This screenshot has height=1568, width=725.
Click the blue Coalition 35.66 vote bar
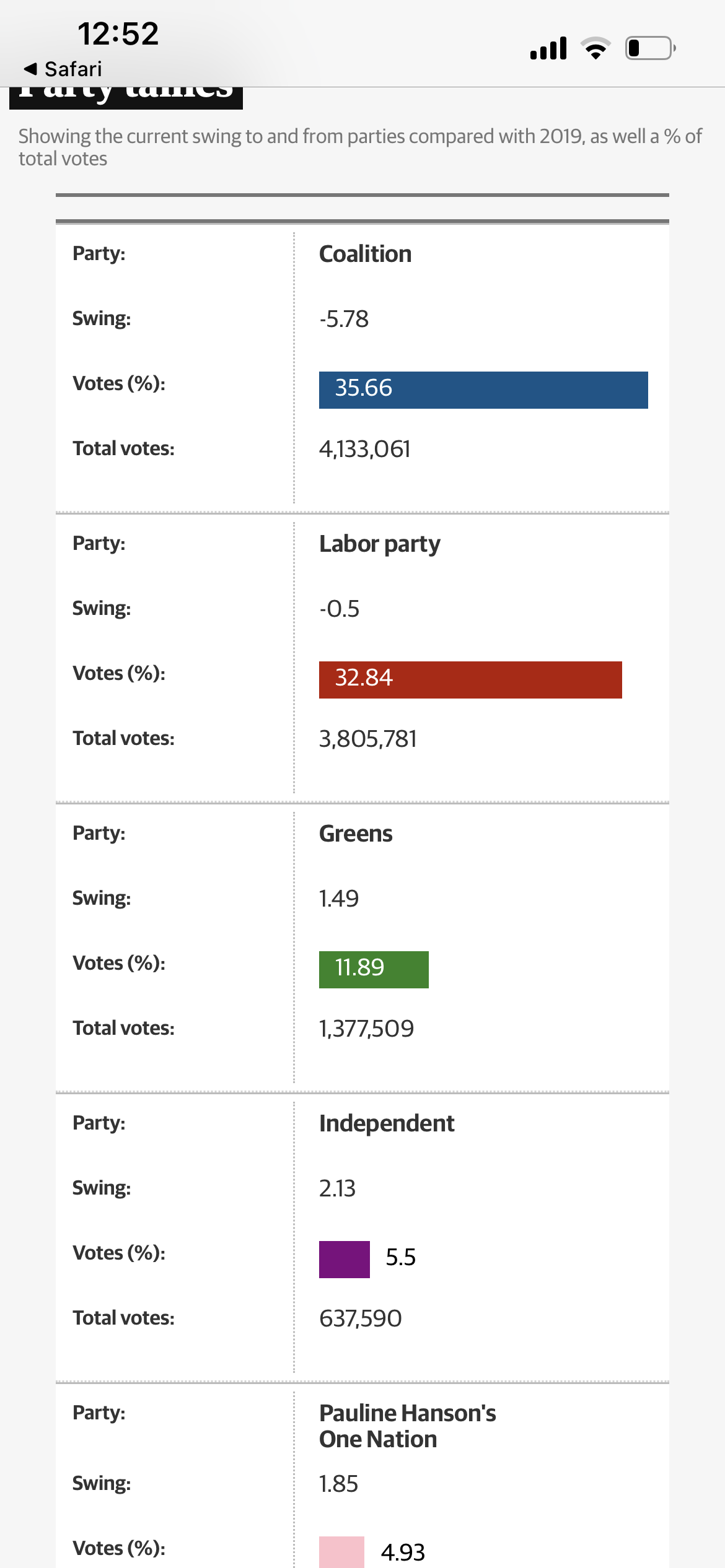pyautogui.click(x=483, y=390)
